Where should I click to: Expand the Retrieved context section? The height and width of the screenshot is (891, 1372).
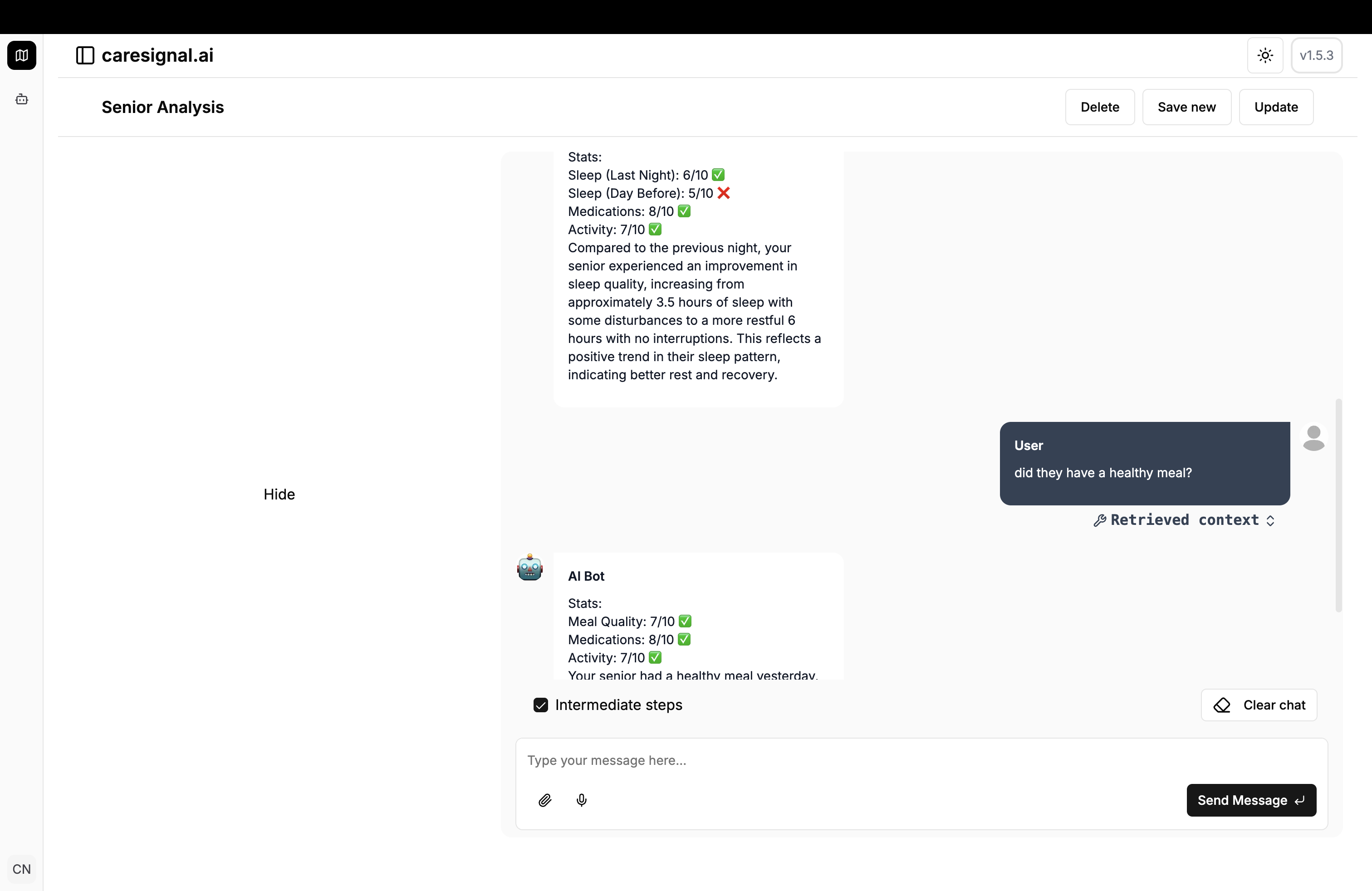tap(1184, 520)
